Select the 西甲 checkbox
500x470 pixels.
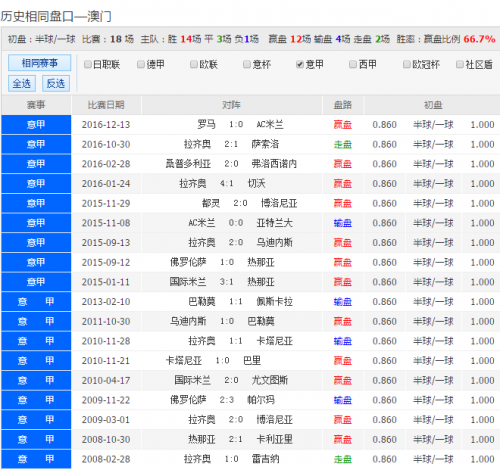pyautogui.click(x=353, y=64)
